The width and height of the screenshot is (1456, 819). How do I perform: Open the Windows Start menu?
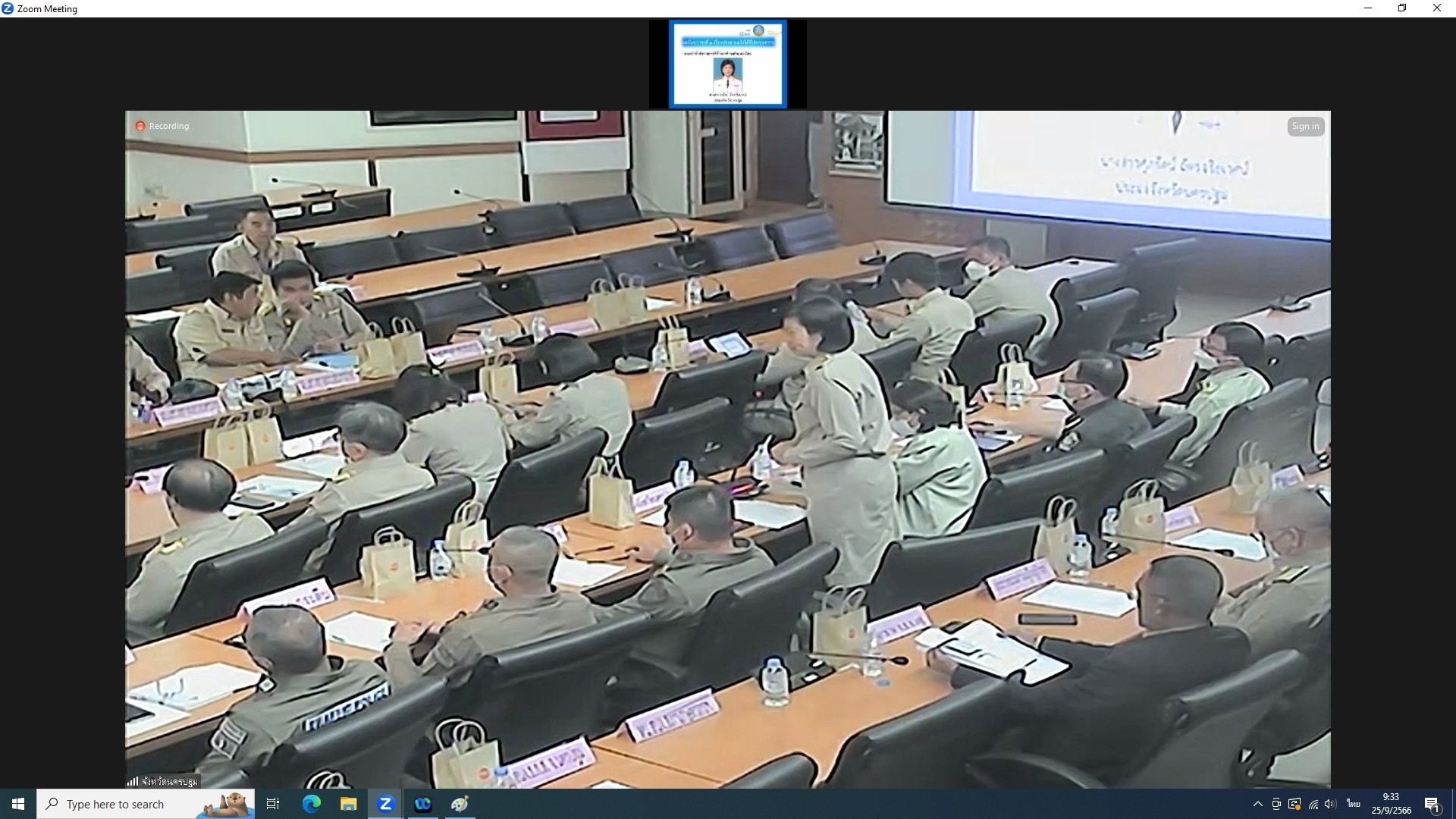pos(18,804)
